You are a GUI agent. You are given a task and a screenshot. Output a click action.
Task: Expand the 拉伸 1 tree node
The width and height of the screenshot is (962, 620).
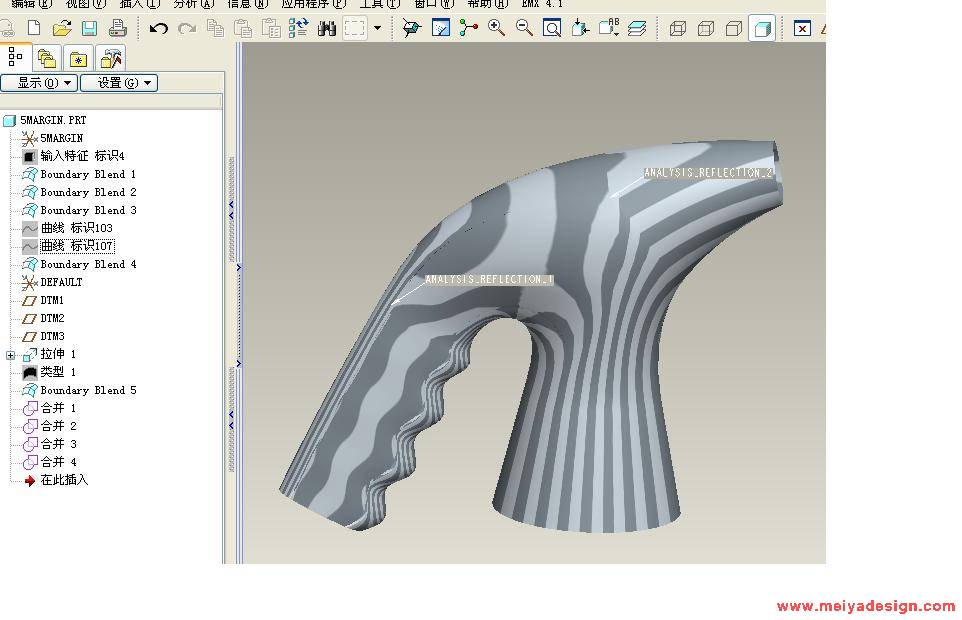pos(11,355)
